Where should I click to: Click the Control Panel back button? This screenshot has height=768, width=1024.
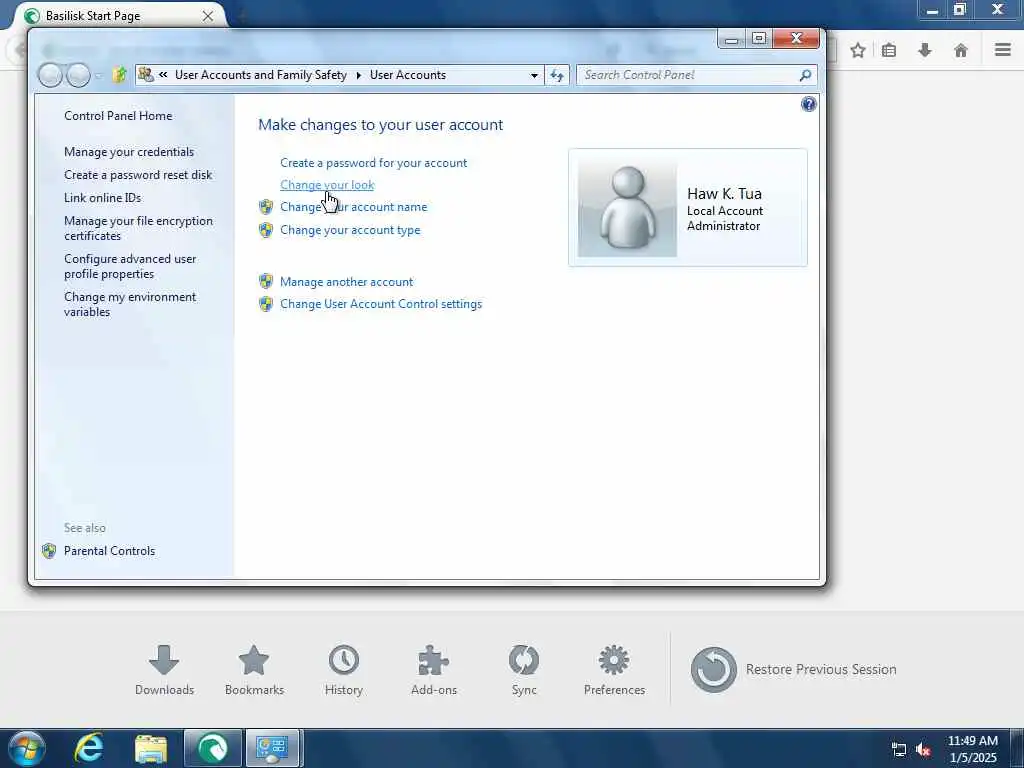50,75
